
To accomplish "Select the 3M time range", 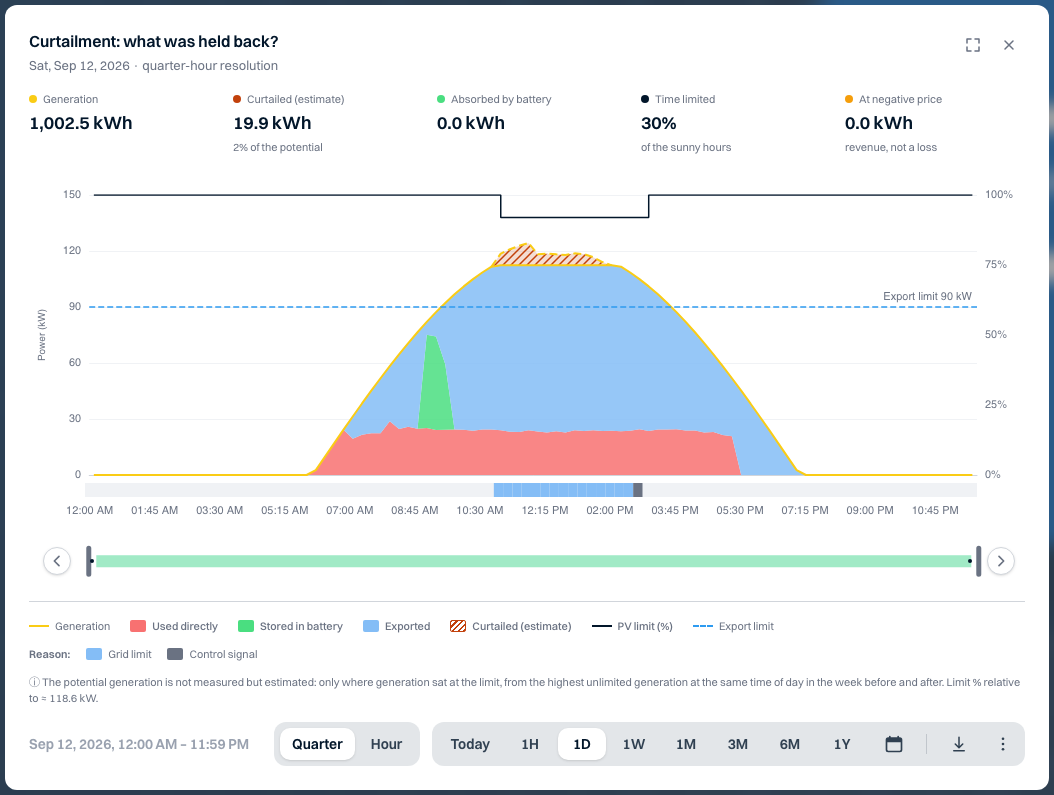I will pos(737,744).
